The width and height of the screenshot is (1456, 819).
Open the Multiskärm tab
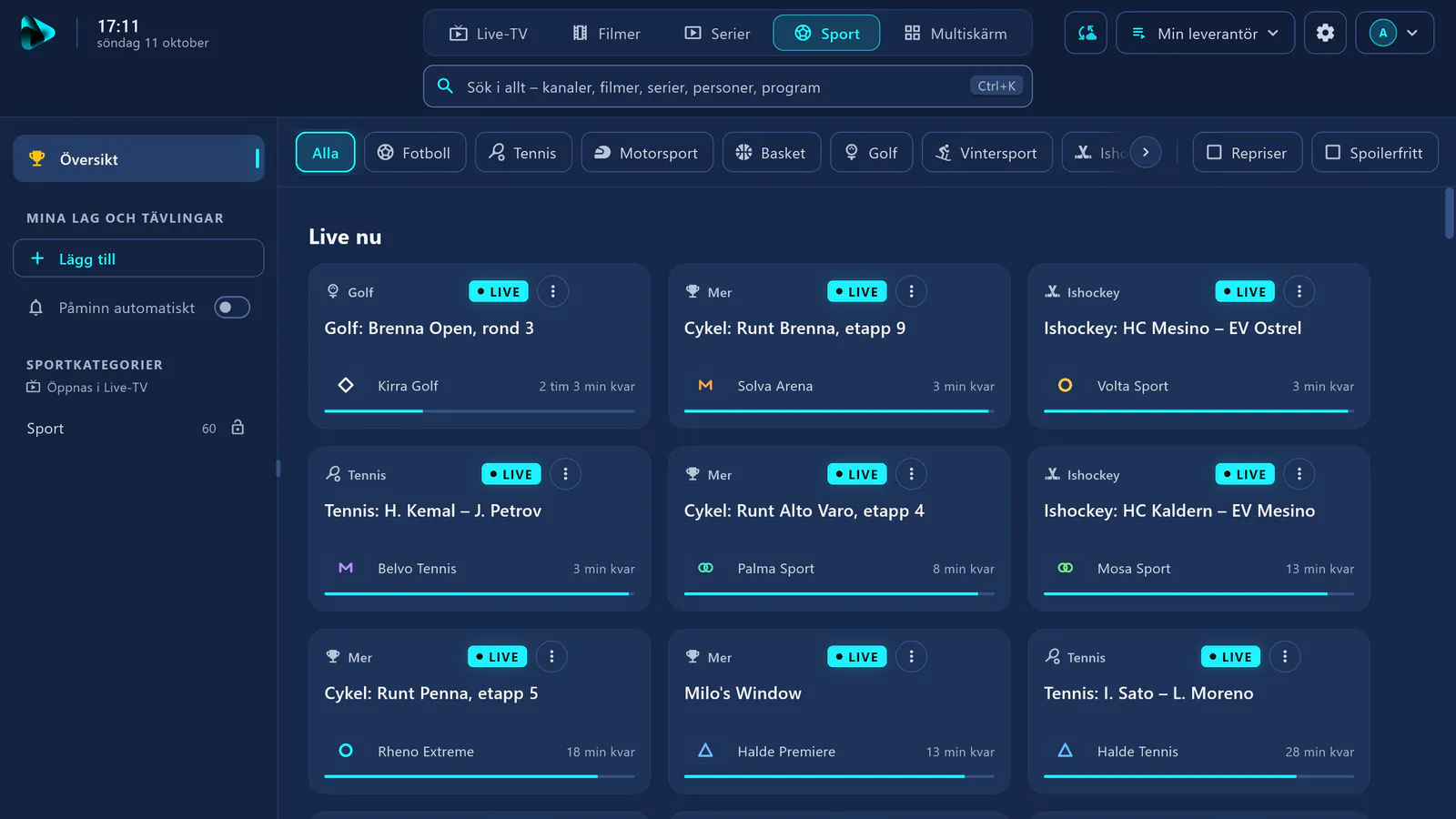(x=955, y=33)
